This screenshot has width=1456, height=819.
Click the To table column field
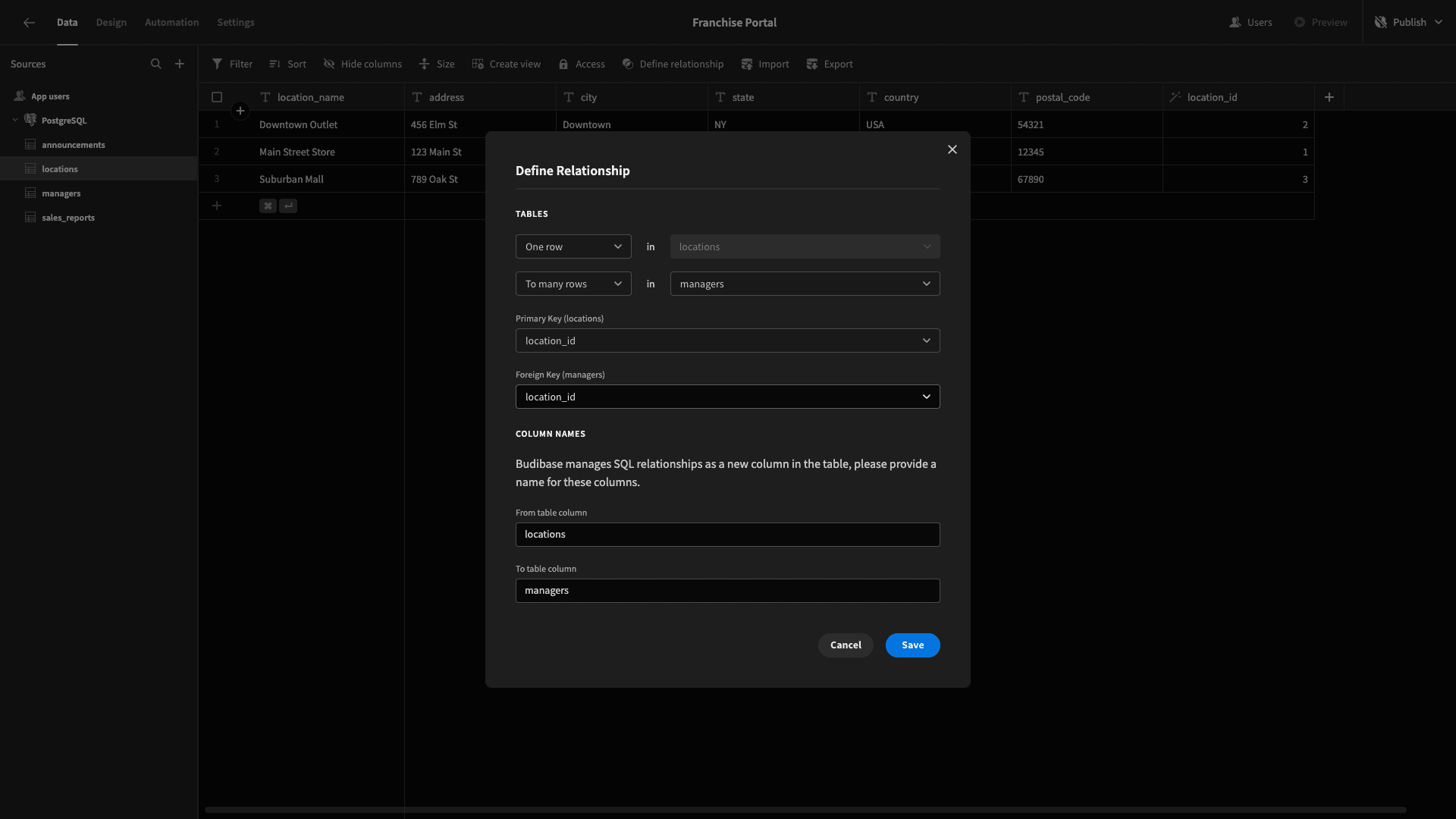[x=728, y=591]
